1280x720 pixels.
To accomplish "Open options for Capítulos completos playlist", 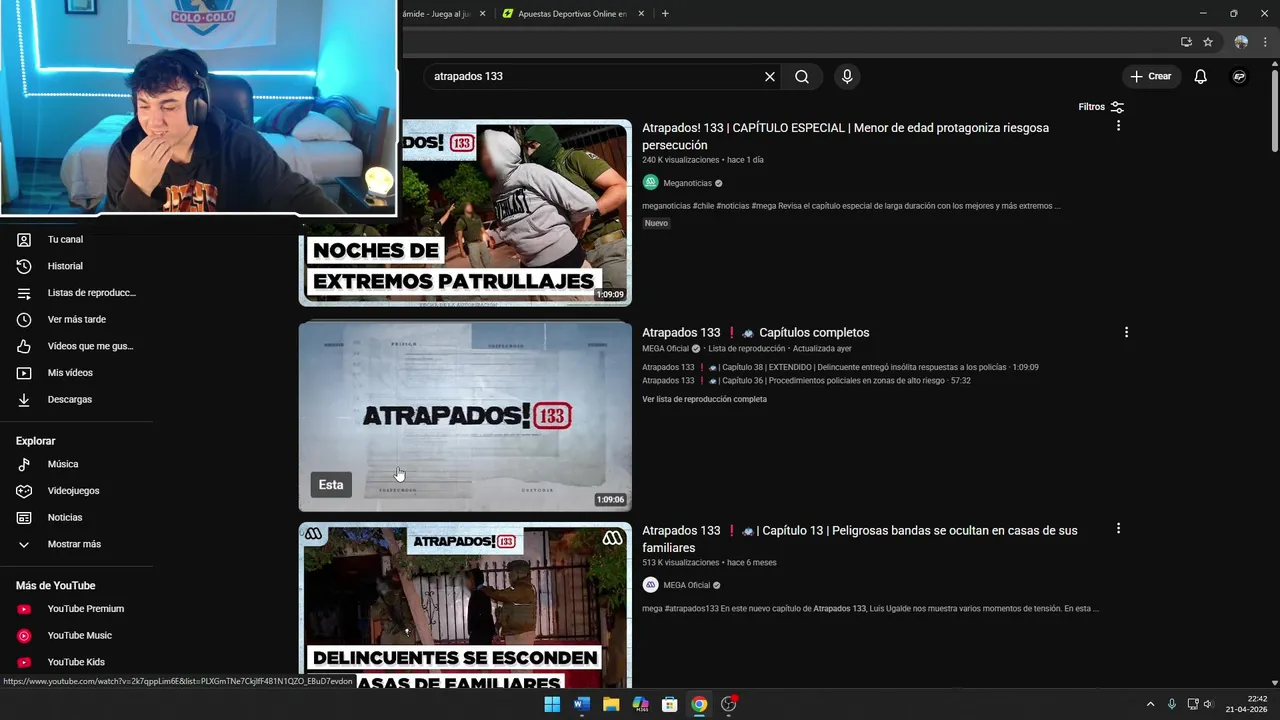I will 1126,332.
